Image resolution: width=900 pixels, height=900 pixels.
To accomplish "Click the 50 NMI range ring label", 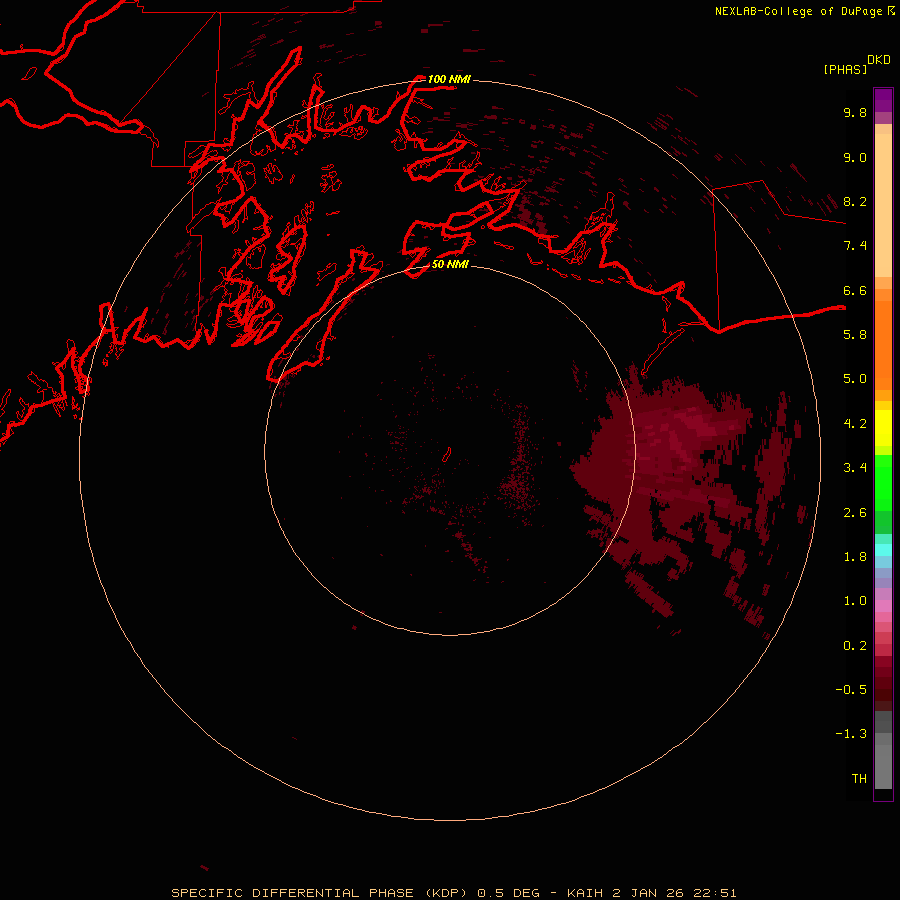I will pyautogui.click(x=450, y=265).
